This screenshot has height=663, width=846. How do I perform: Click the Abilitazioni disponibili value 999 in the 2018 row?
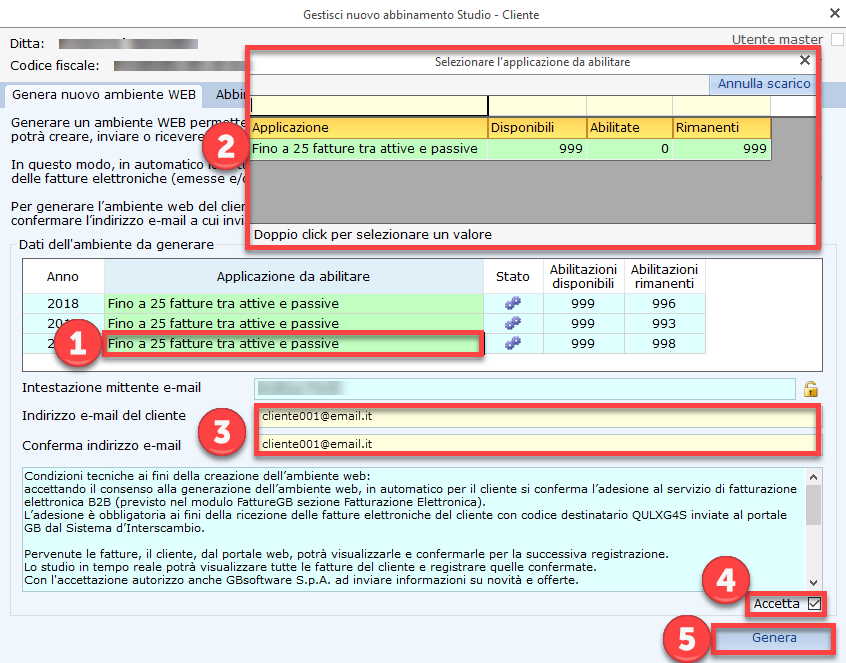[x=583, y=304]
